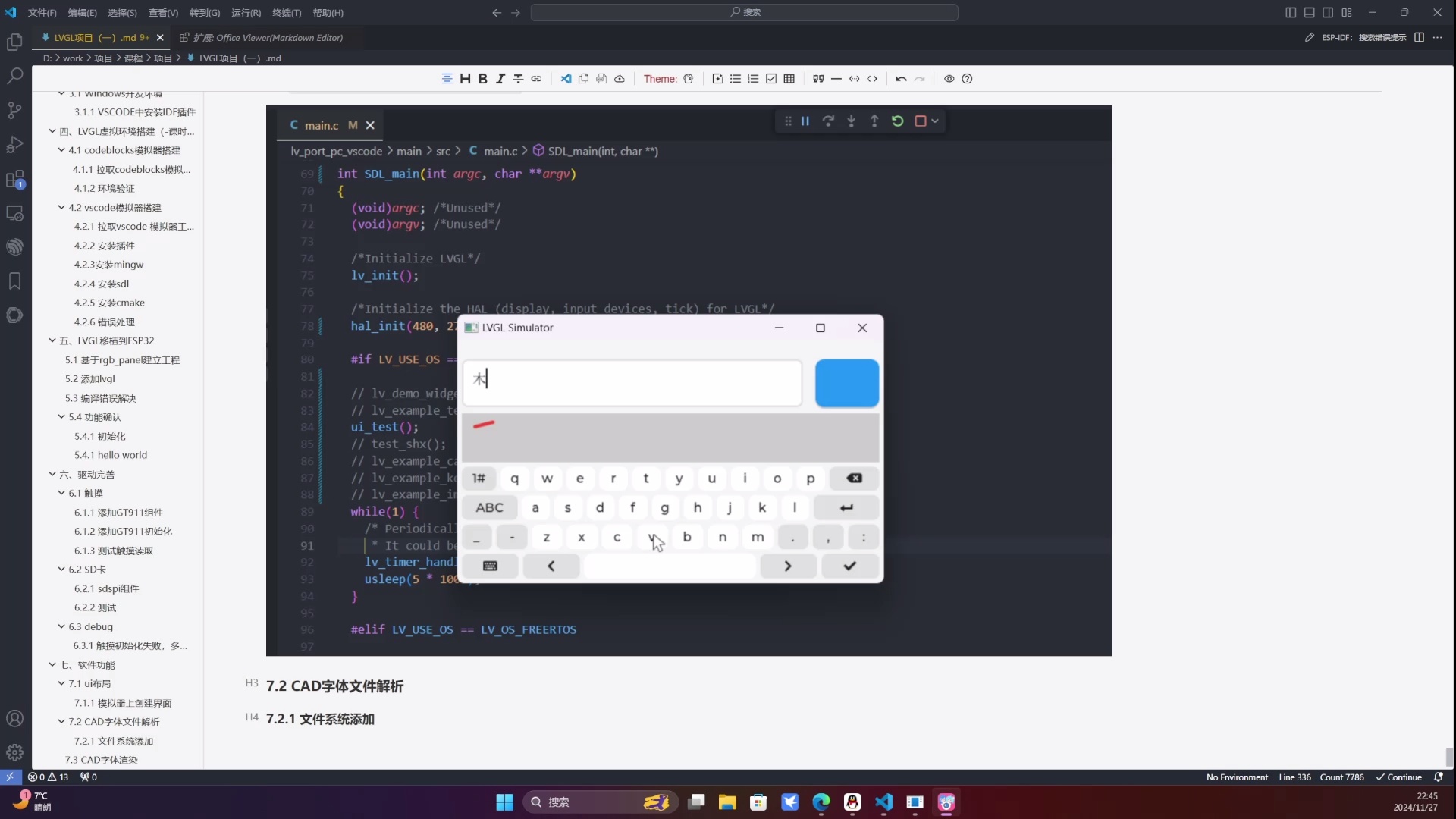Toggle bold formatting in markdown toolbar
Image resolution: width=1456 pixels, height=819 pixels.
click(482, 79)
